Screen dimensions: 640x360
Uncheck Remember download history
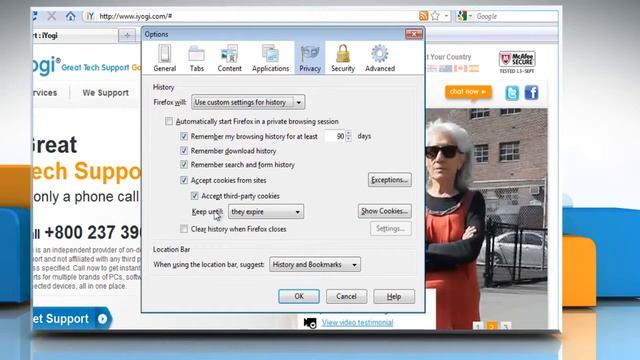(184, 151)
